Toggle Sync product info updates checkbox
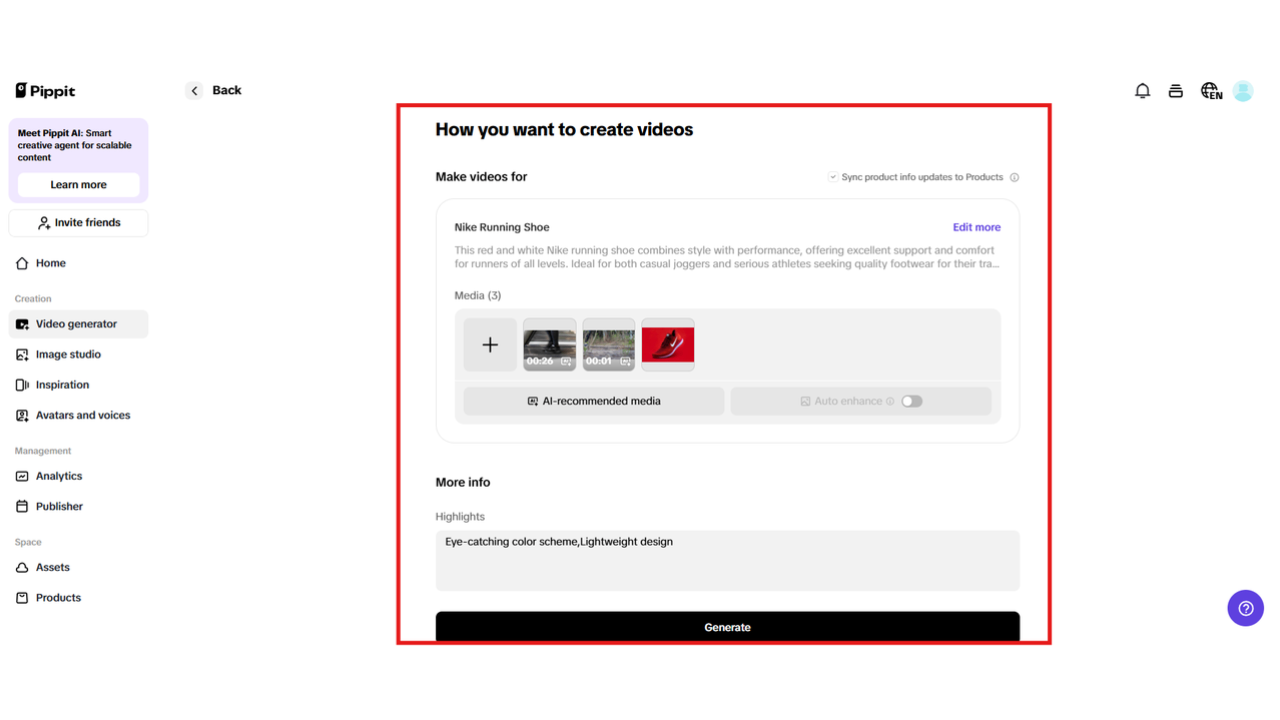 (x=832, y=177)
